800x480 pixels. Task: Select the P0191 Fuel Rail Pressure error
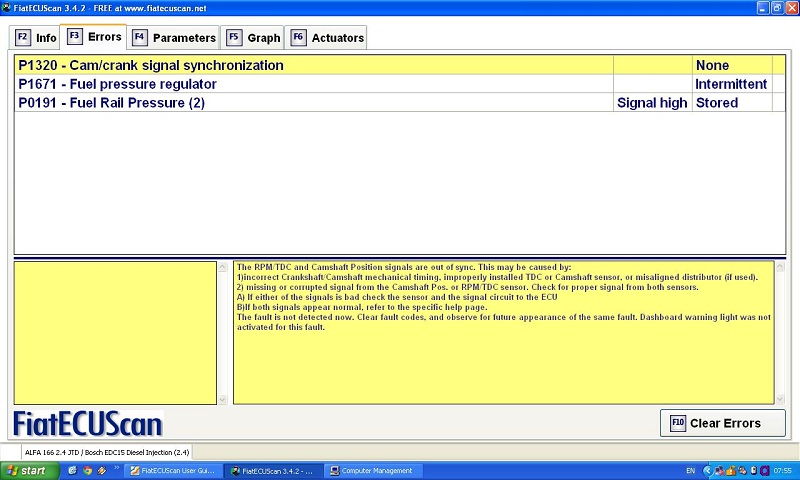coord(111,103)
